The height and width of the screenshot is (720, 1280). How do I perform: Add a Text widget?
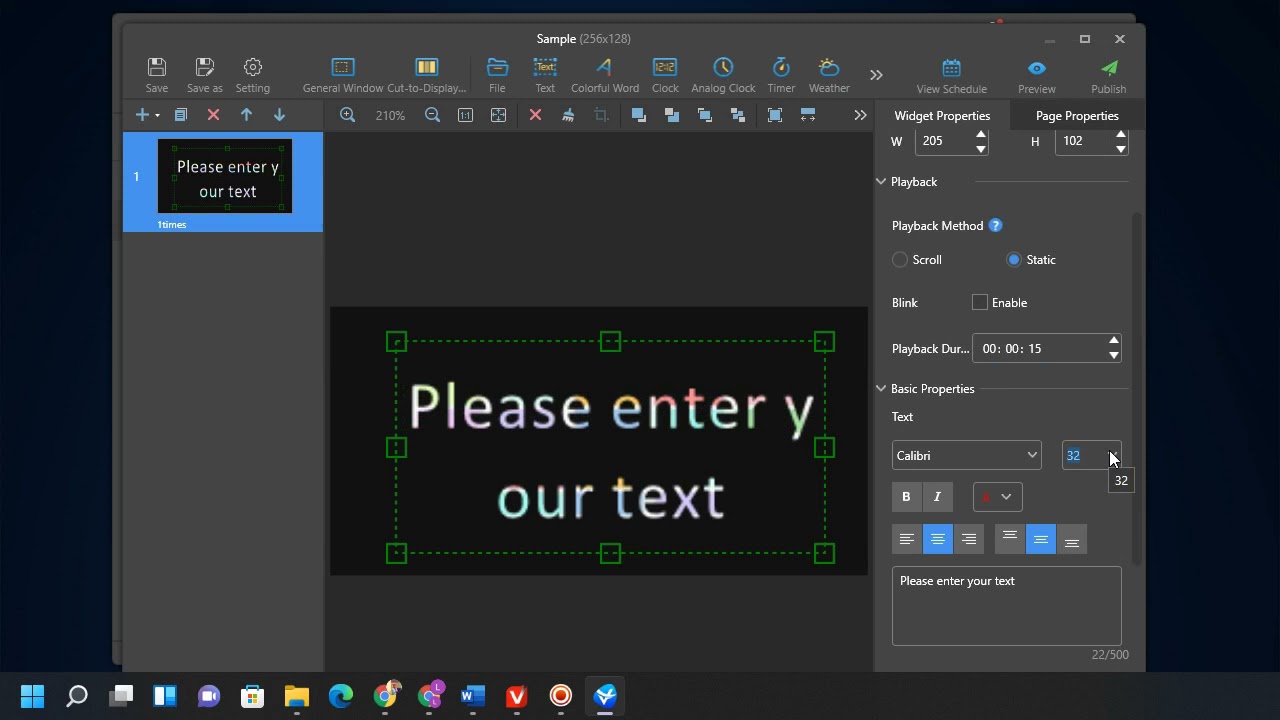545,75
